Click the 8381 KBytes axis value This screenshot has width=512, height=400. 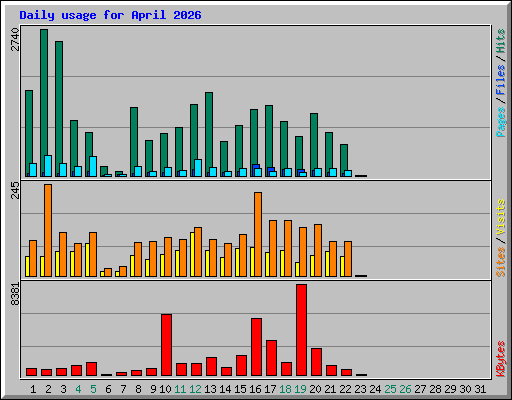pyautogui.click(x=15, y=294)
